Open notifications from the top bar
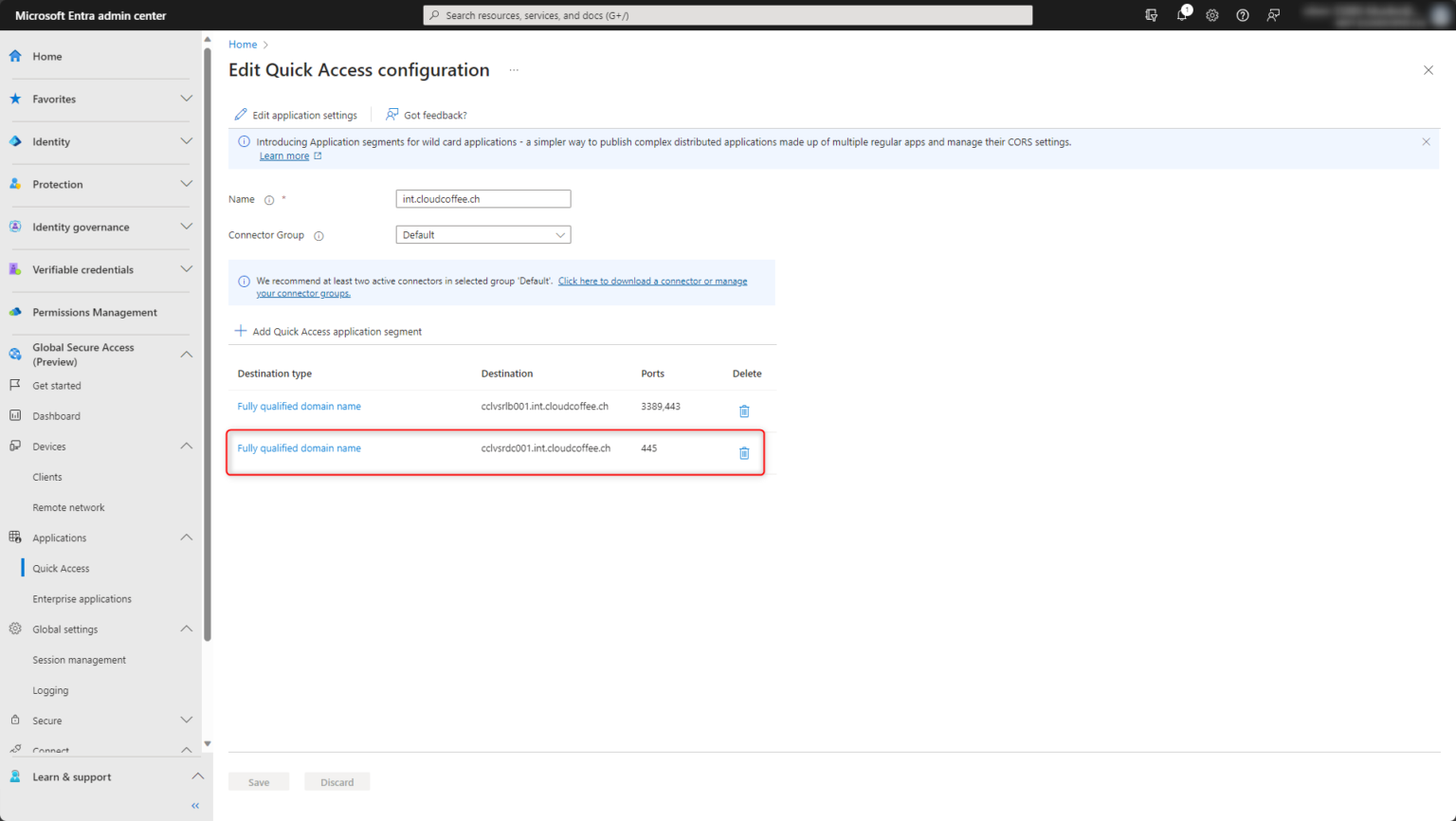1456x821 pixels. (x=1181, y=15)
